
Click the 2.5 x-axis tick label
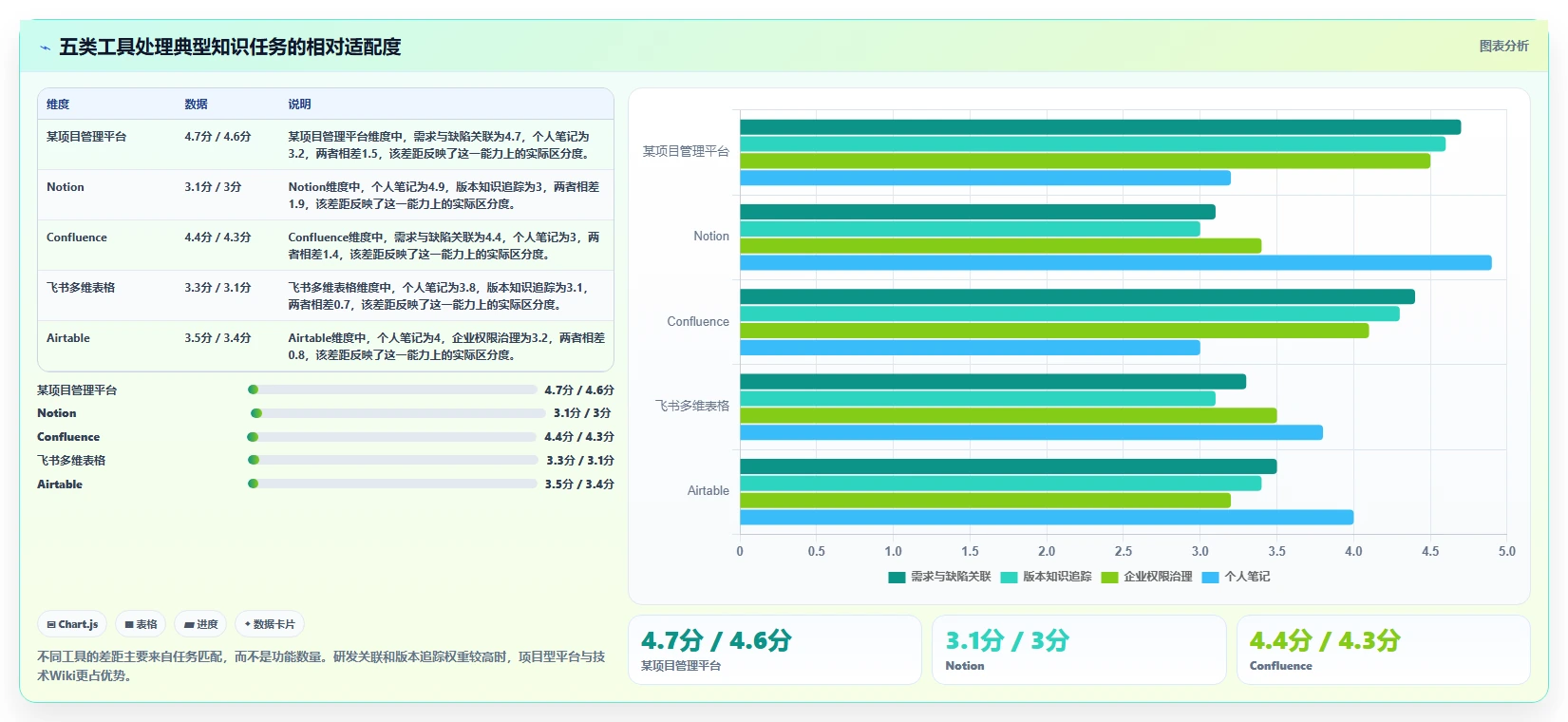coord(1124,551)
